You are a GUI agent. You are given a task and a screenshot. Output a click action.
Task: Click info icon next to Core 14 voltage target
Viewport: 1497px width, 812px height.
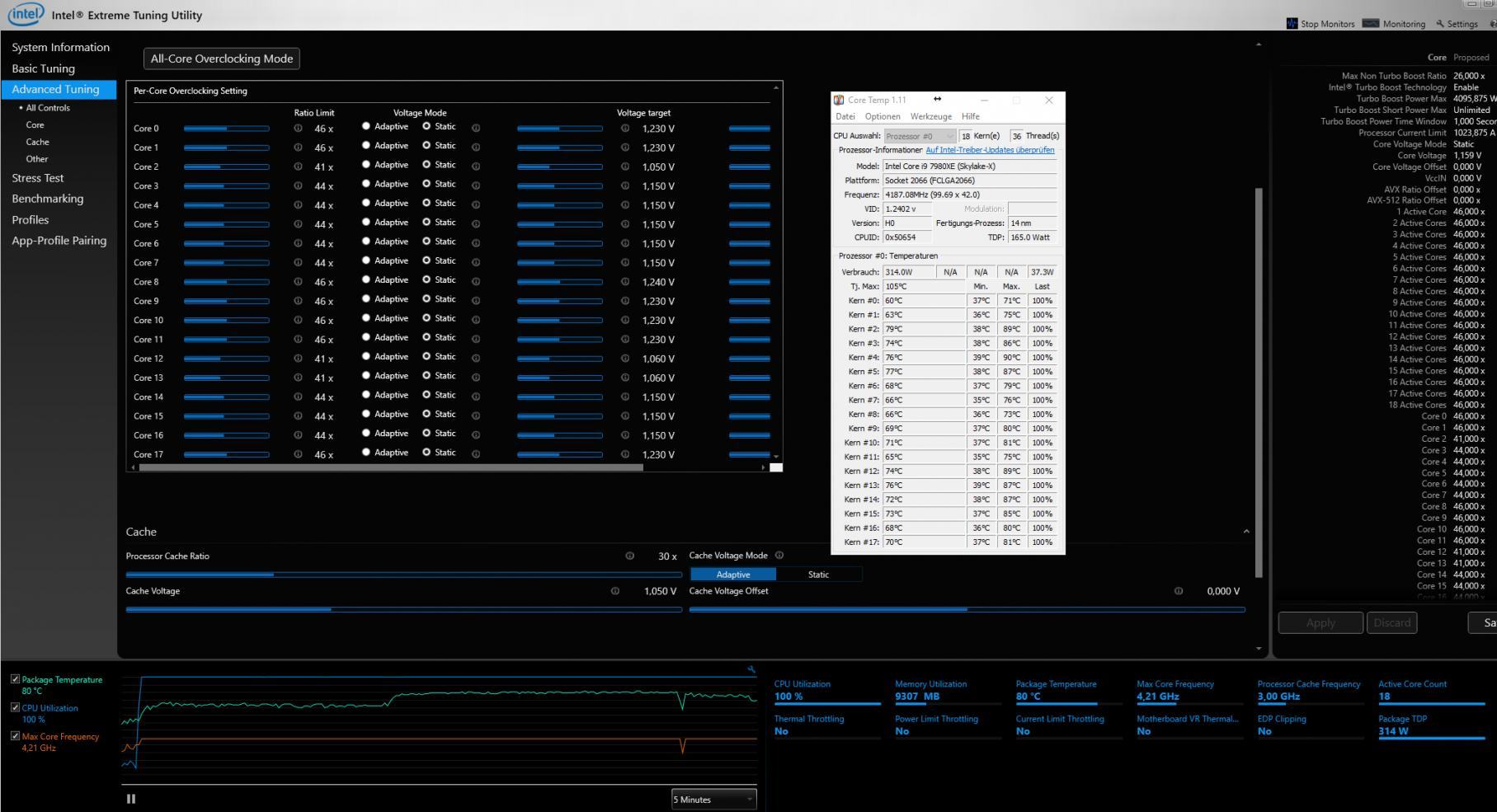pos(625,397)
